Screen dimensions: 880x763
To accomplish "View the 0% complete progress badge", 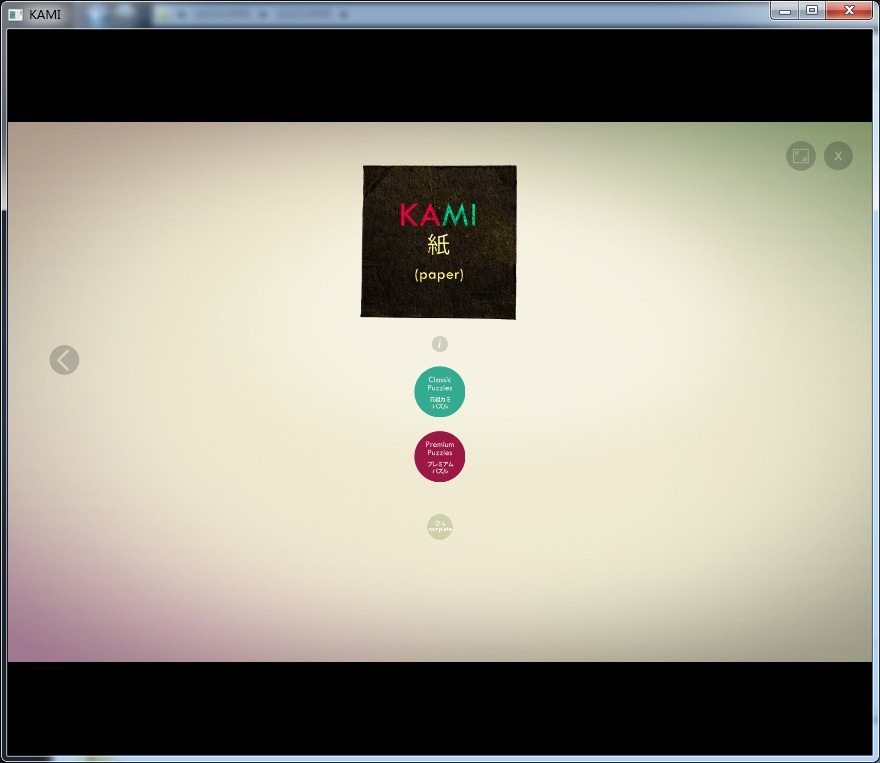I will [x=439, y=527].
